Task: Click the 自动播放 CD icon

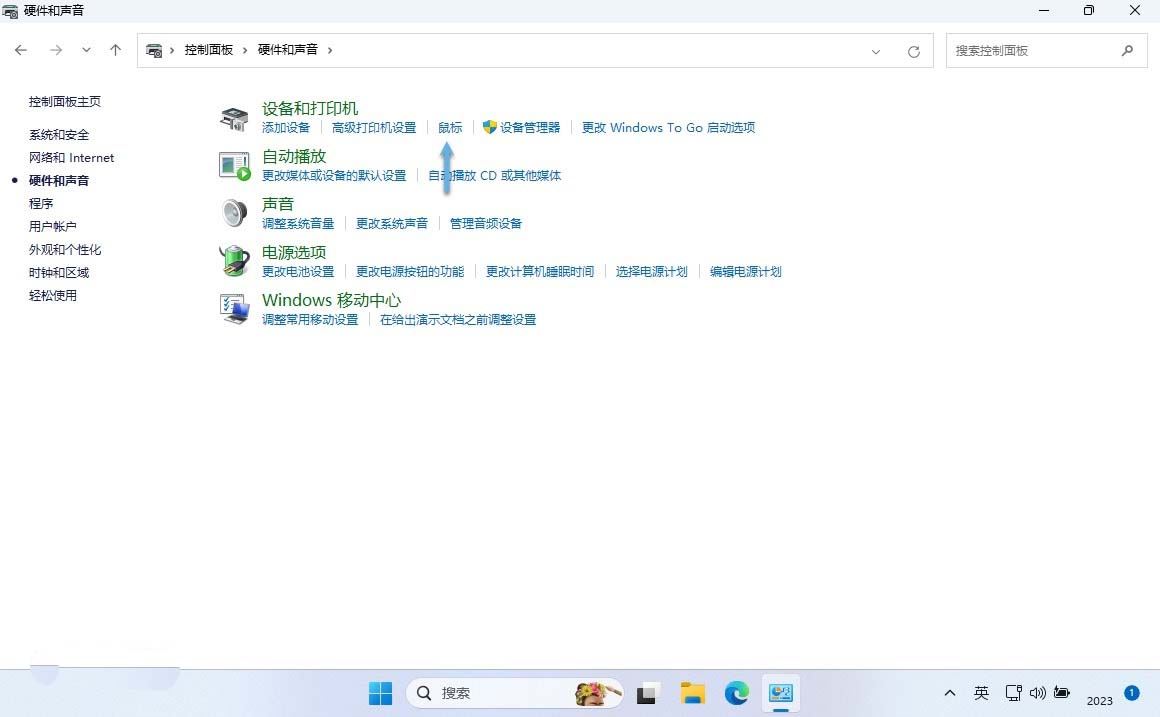Action: point(233,165)
